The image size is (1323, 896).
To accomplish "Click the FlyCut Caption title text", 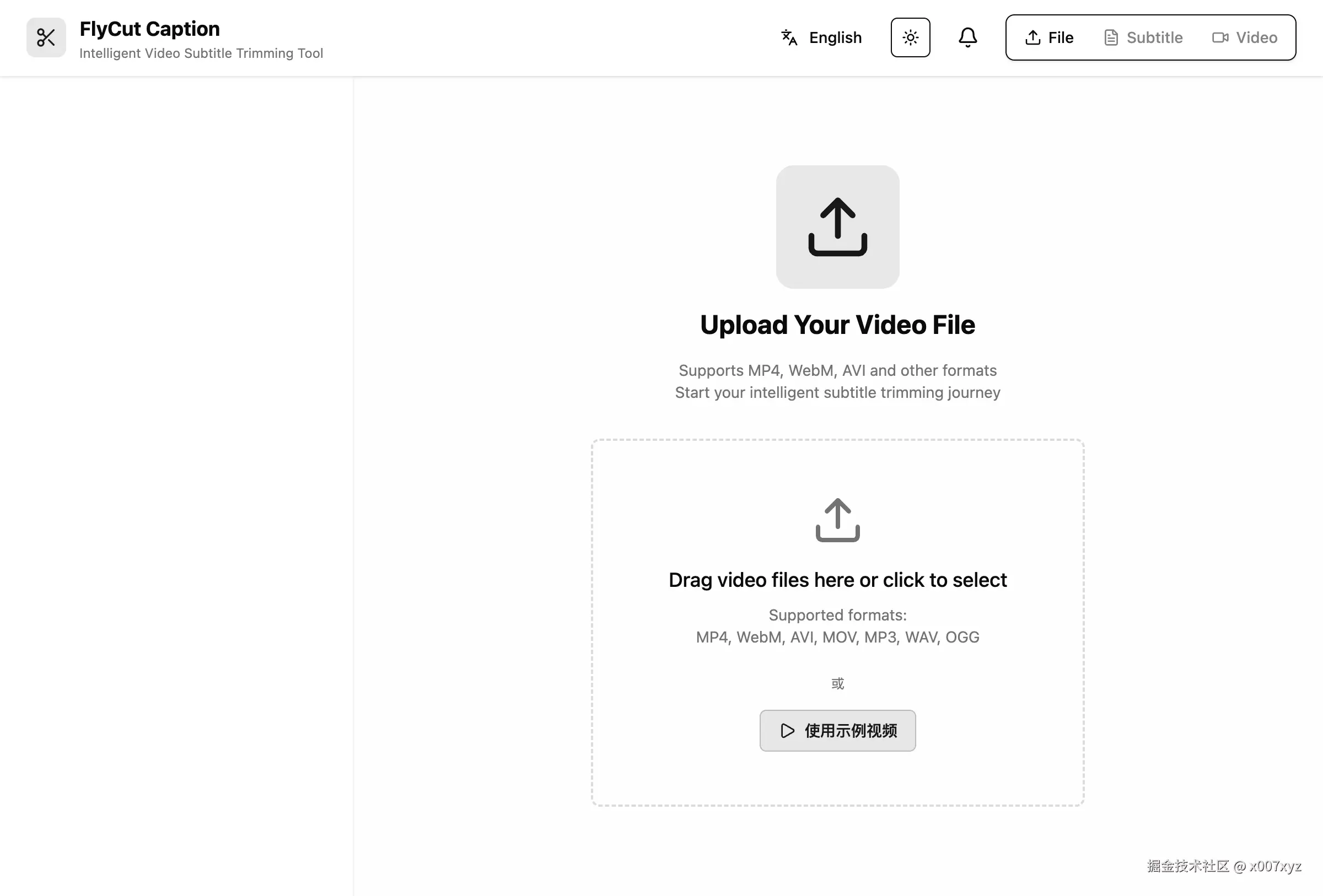I will pyautogui.click(x=150, y=28).
